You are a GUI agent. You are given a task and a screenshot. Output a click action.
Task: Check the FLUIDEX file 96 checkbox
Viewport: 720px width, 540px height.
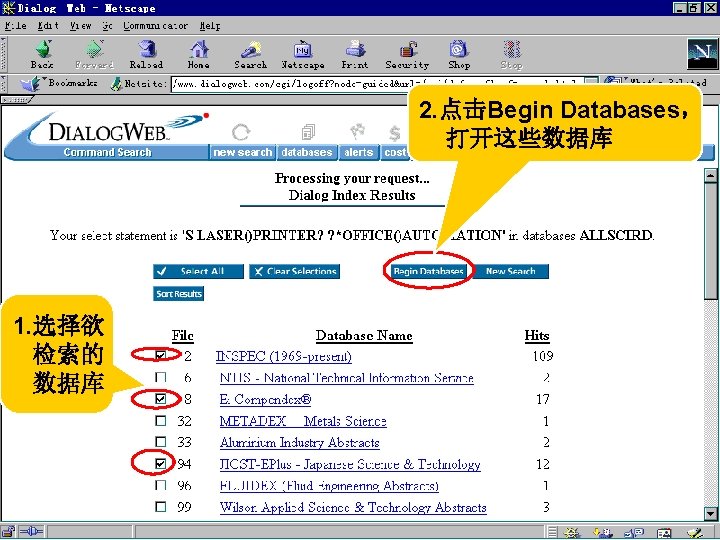tap(161, 485)
